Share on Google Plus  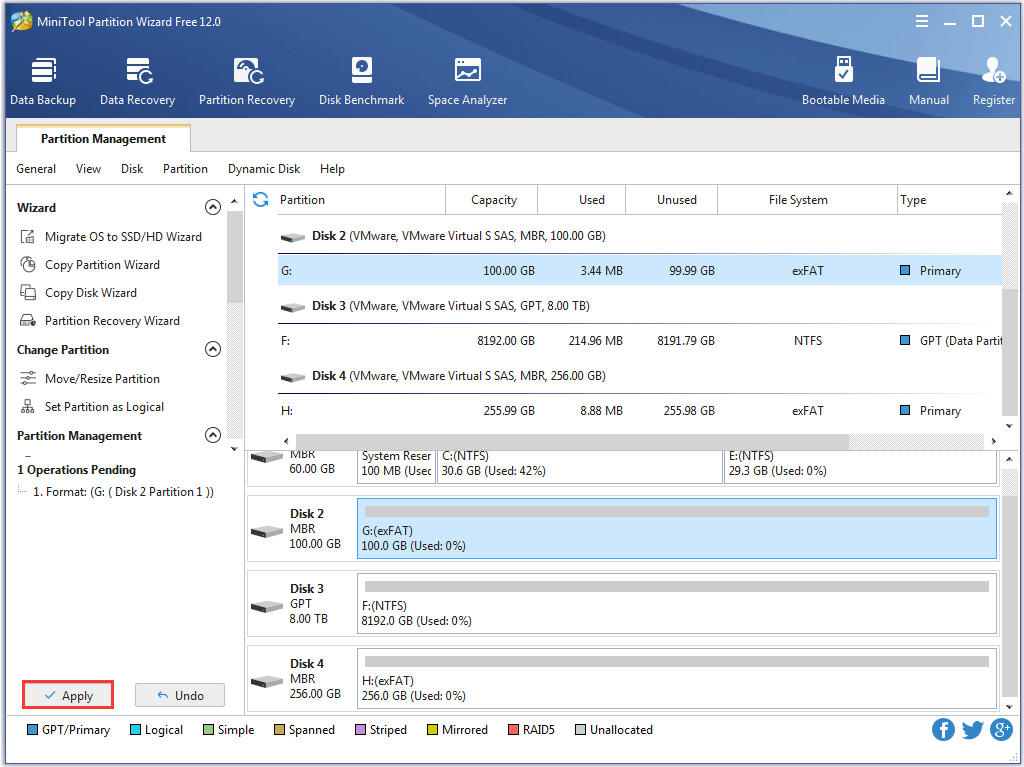[x=1001, y=729]
